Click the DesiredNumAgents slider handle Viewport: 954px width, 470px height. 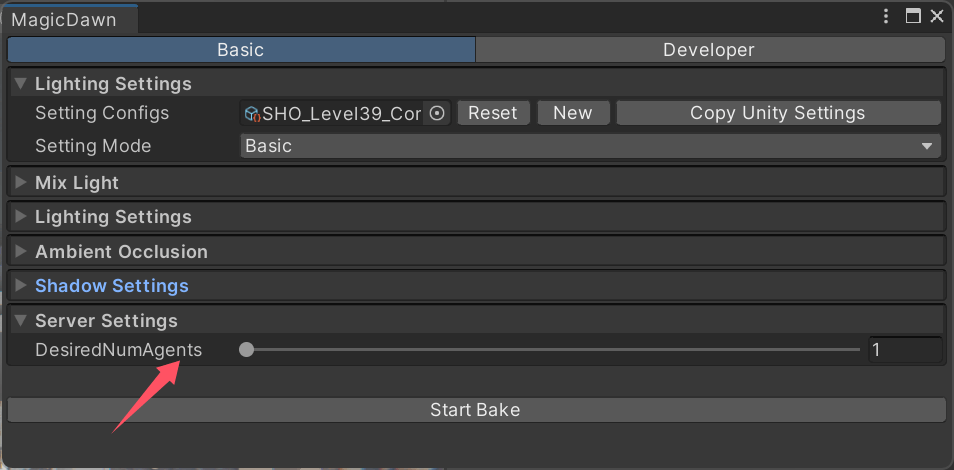pyautogui.click(x=247, y=350)
